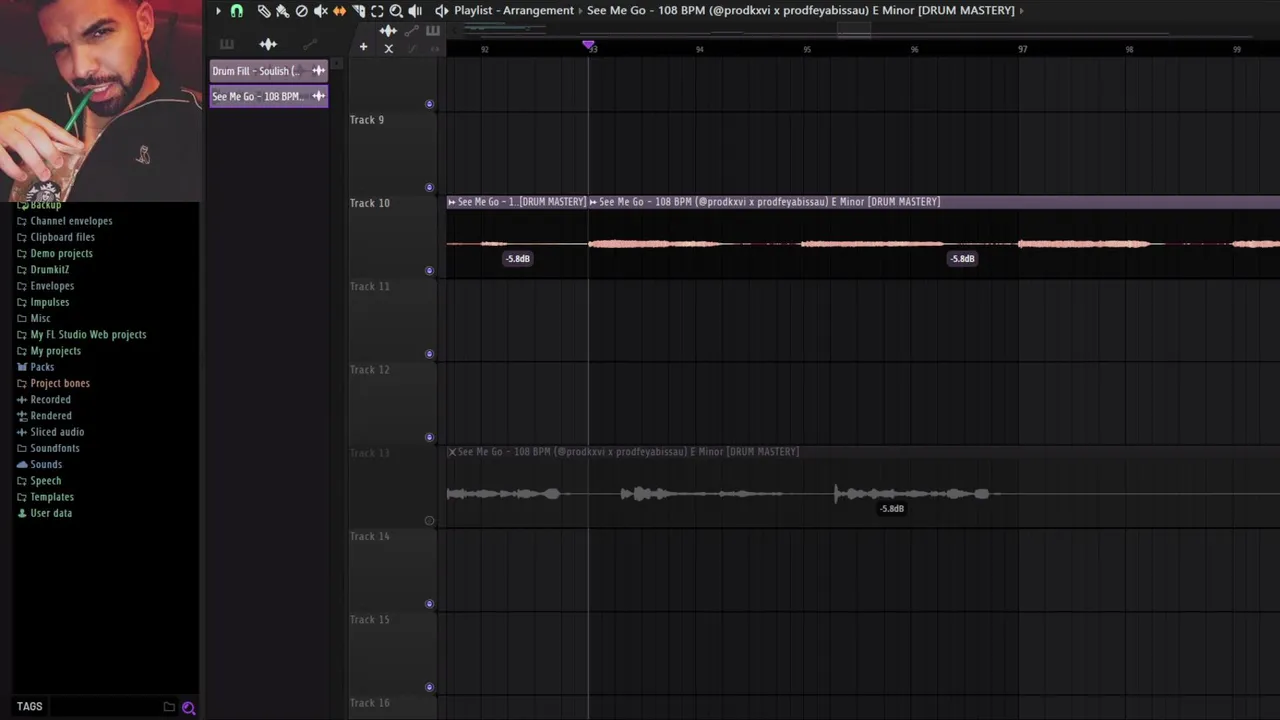Click See Me Go breadcrumb in title
This screenshot has width=1280, height=720.
[x=800, y=11]
